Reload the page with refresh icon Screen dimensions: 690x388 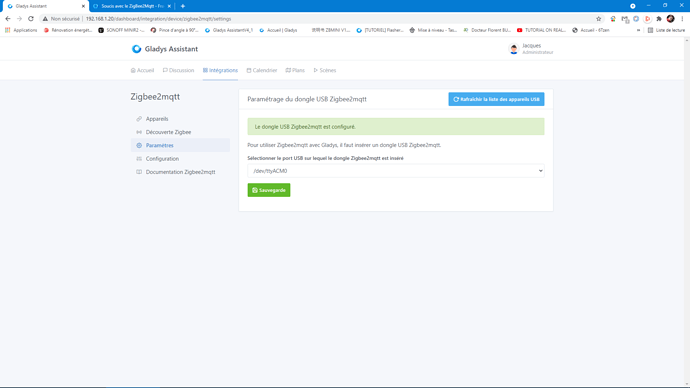pos(31,19)
